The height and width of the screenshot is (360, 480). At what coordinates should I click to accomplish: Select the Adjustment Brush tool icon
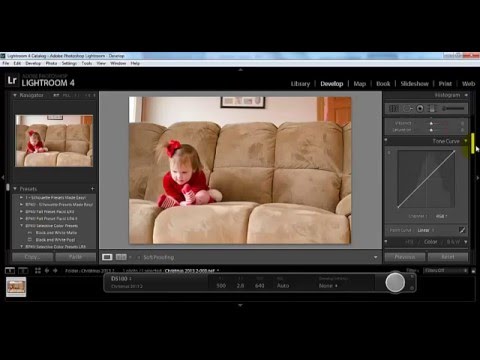coord(454,109)
